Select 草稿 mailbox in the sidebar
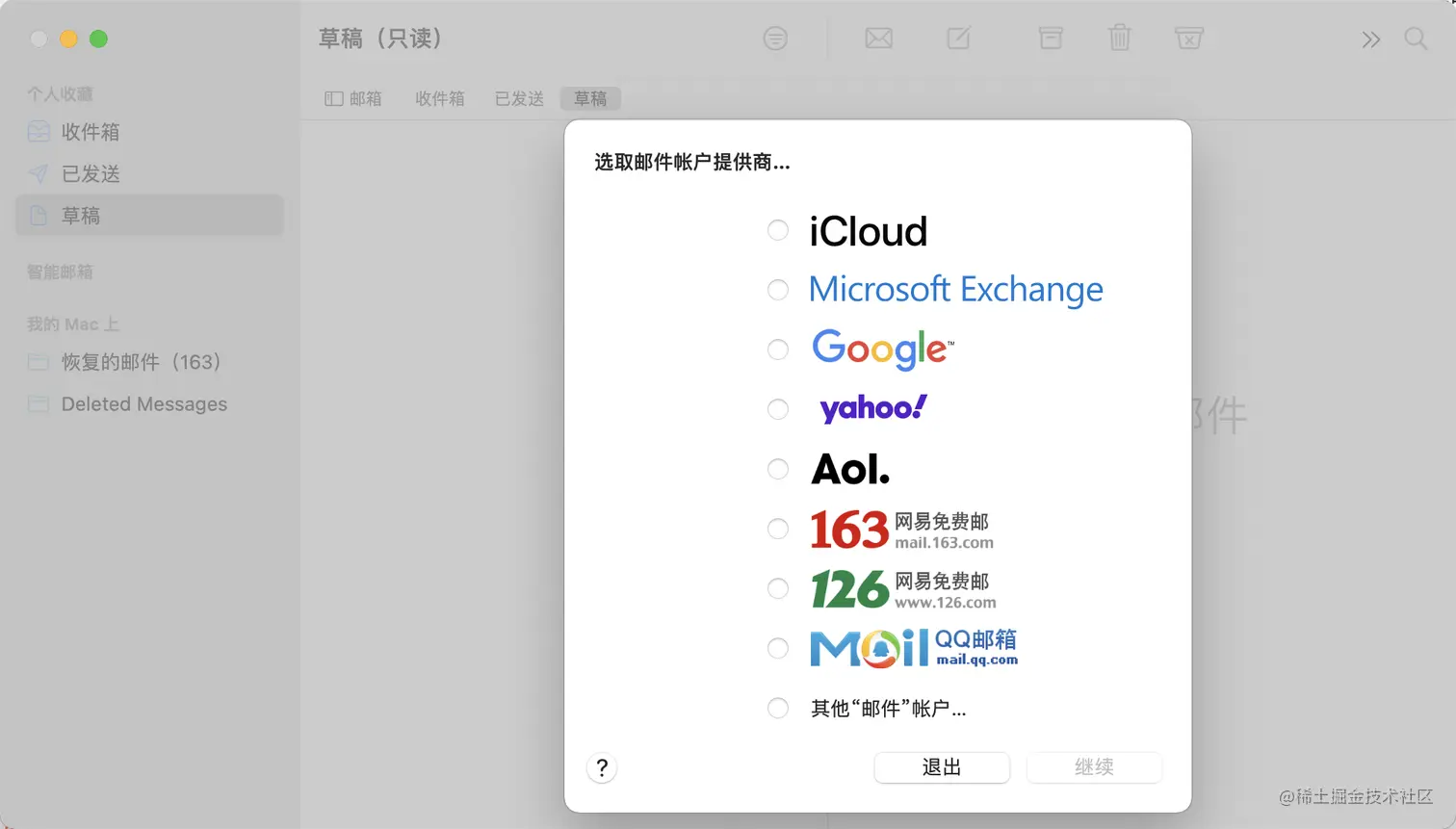The height and width of the screenshot is (829, 1456). 150,215
